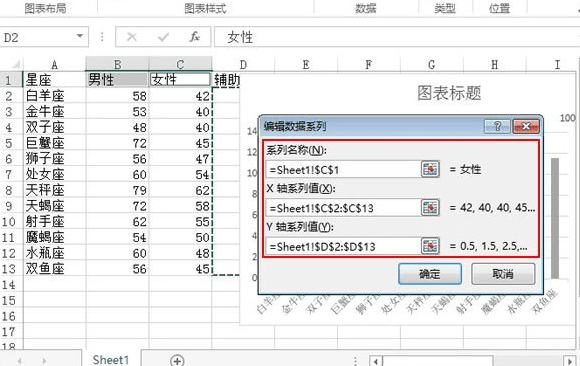
Task: Click cell 双鱼座
Action: point(54,269)
